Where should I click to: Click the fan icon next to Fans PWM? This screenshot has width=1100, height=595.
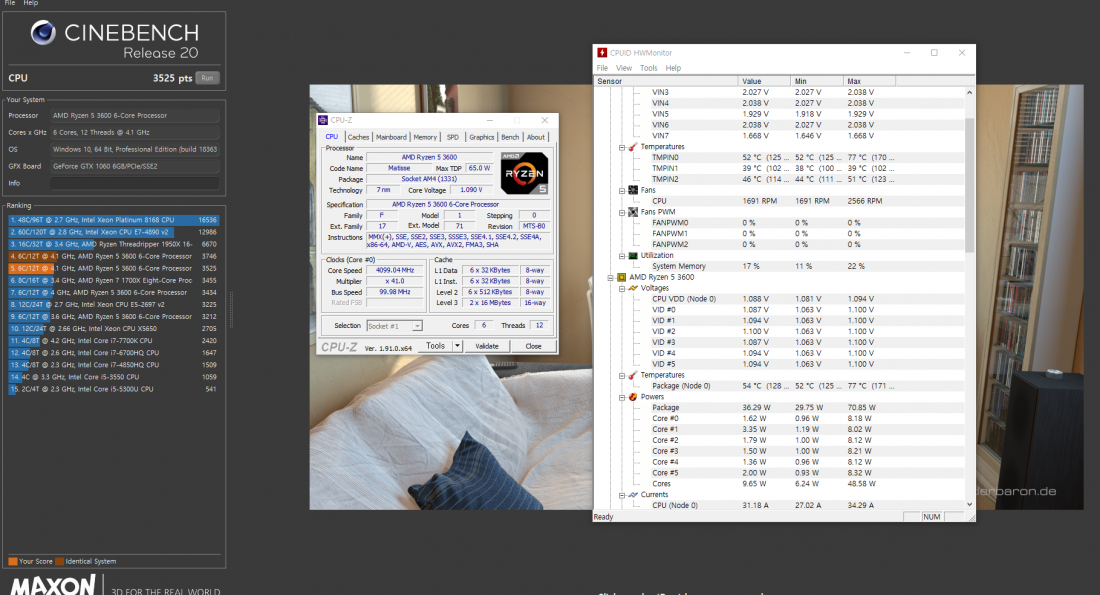[631, 212]
